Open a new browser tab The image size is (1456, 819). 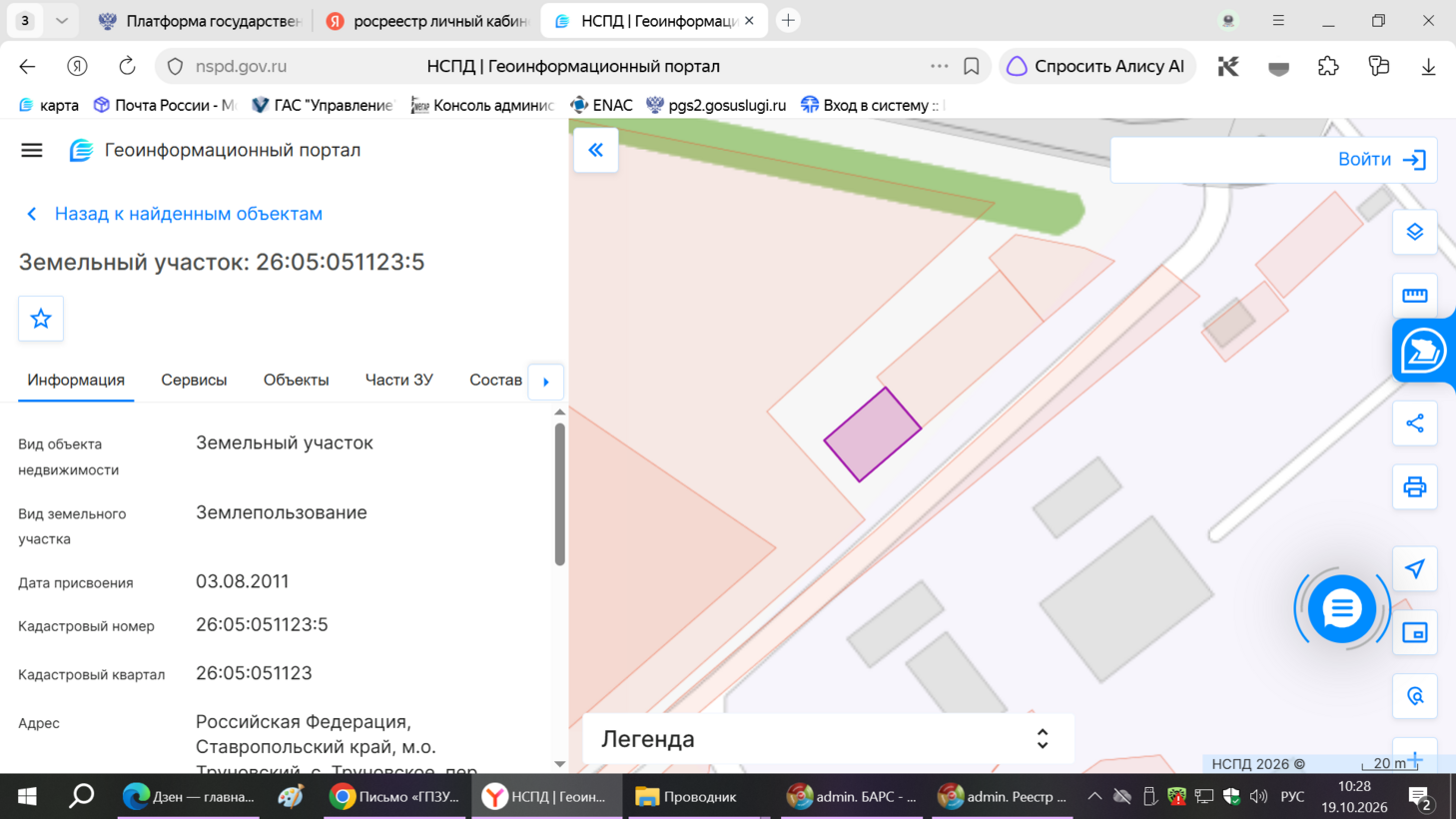click(x=788, y=21)
